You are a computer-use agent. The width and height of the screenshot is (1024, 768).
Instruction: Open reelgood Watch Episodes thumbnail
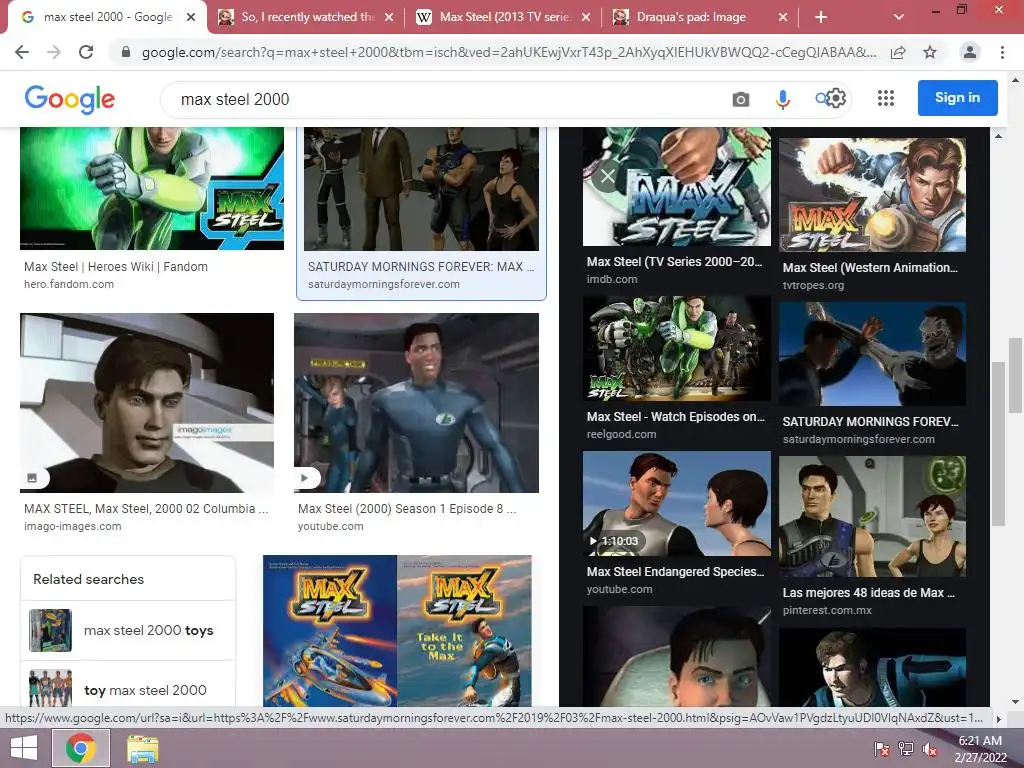pyautogui.click(x=677, y=348)
